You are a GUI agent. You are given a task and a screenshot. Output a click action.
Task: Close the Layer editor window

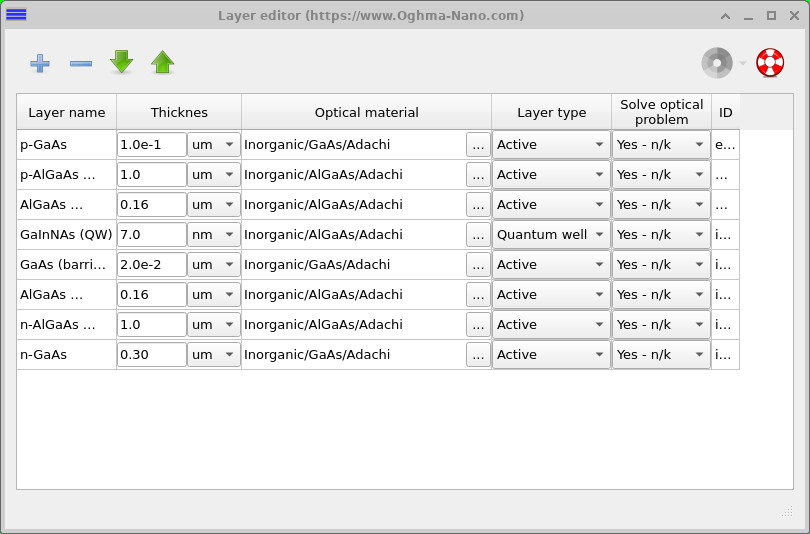(x=795, y=15)
